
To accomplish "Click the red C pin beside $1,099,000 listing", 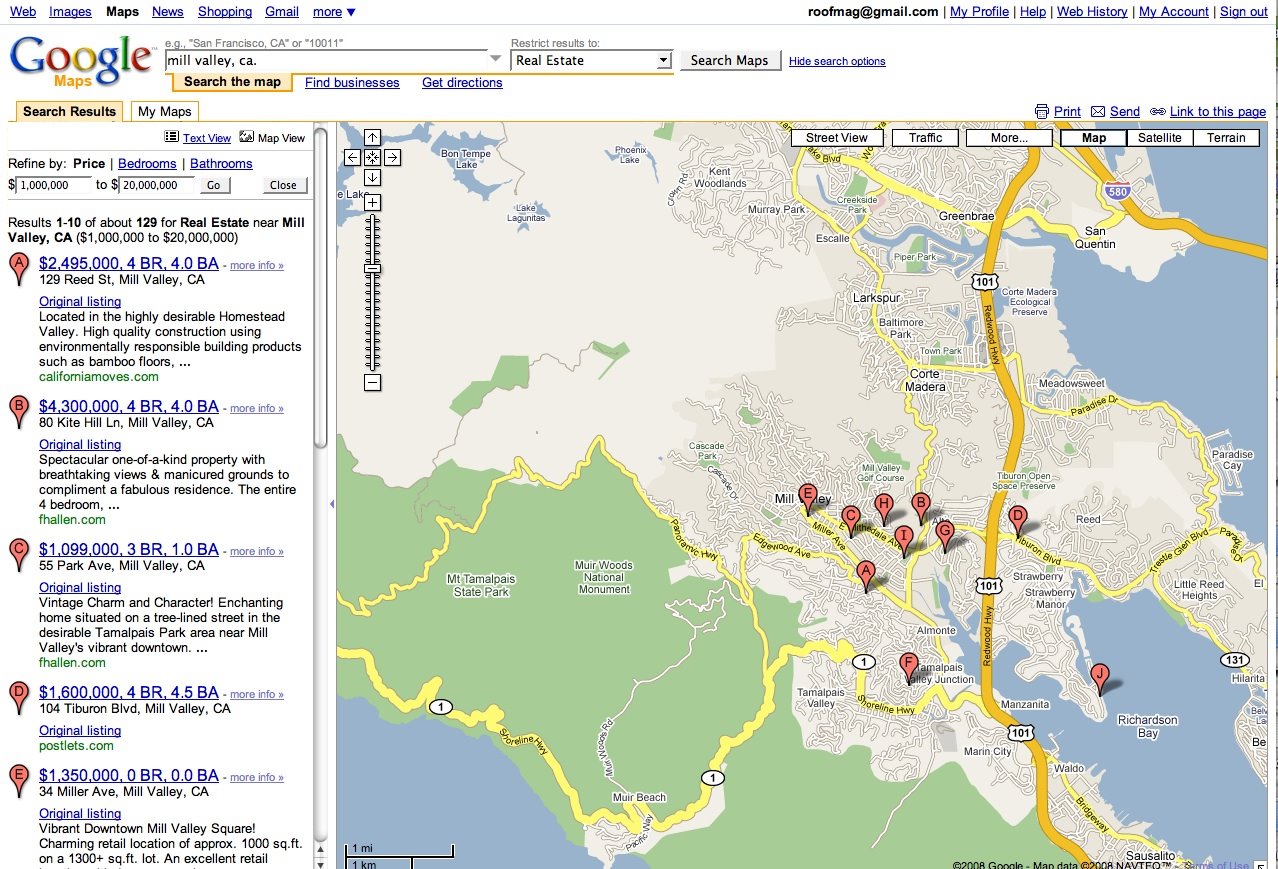I will pos(18,555).
